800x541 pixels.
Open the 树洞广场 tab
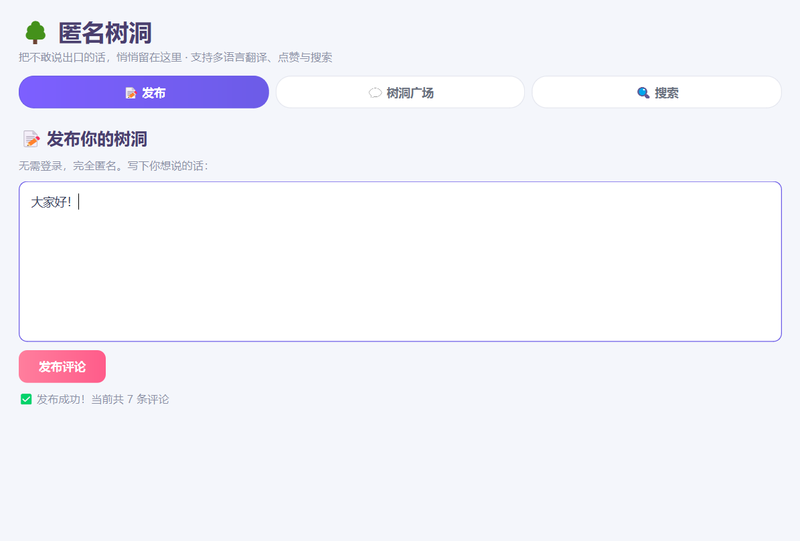[400, 92]
